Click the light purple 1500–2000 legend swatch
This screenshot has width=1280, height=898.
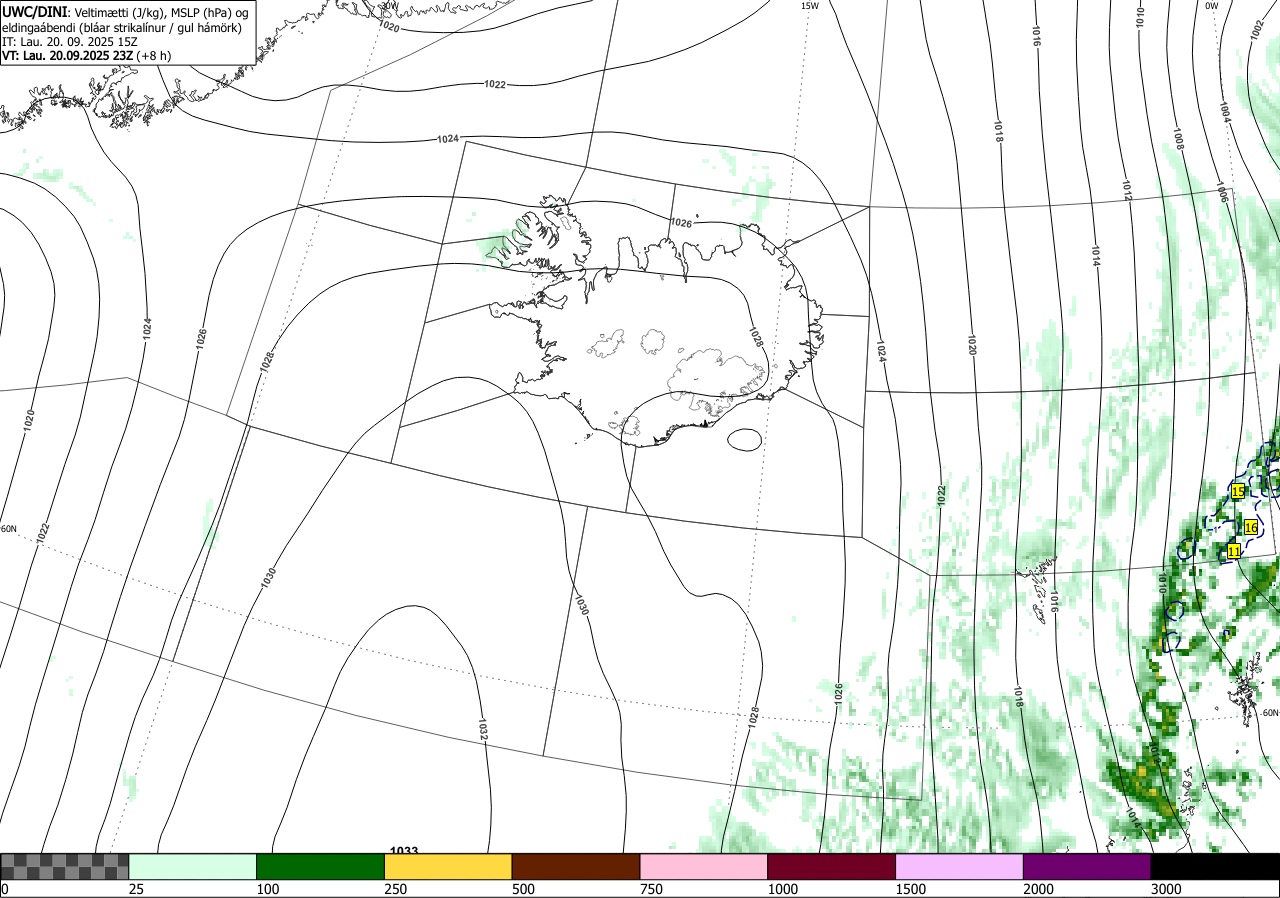960,866
